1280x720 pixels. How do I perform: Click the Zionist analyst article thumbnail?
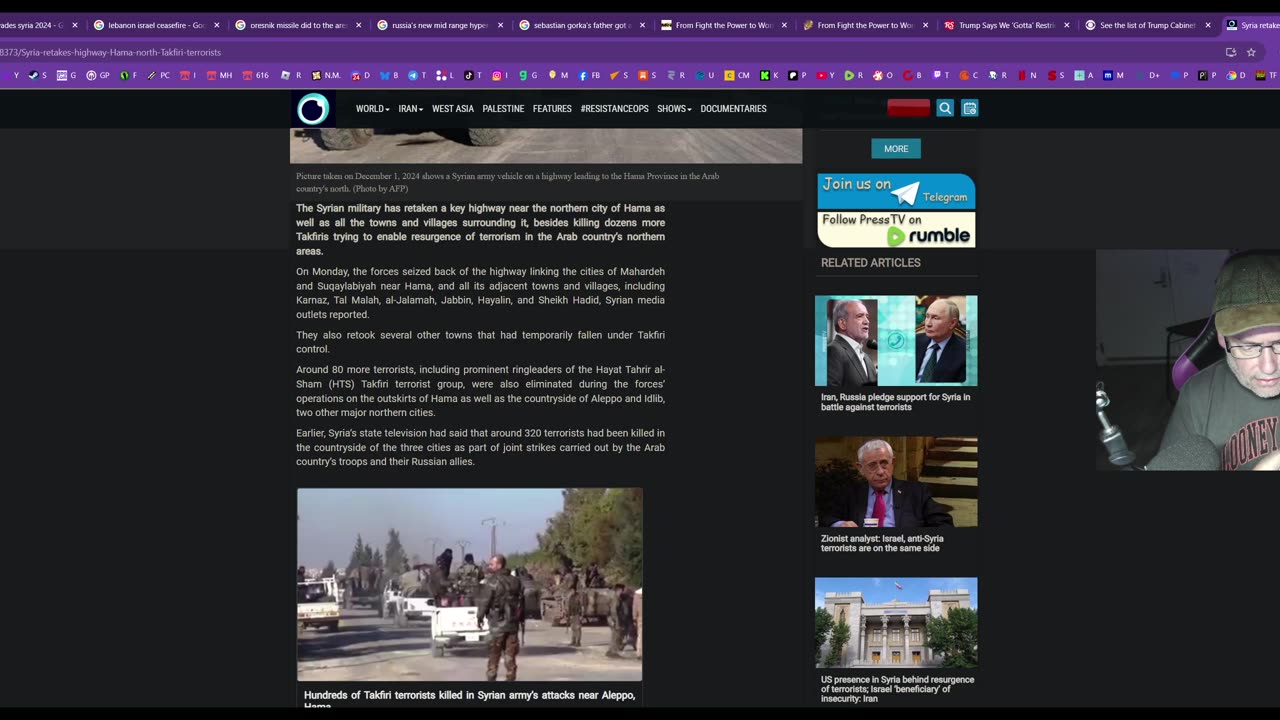(896, 481)
